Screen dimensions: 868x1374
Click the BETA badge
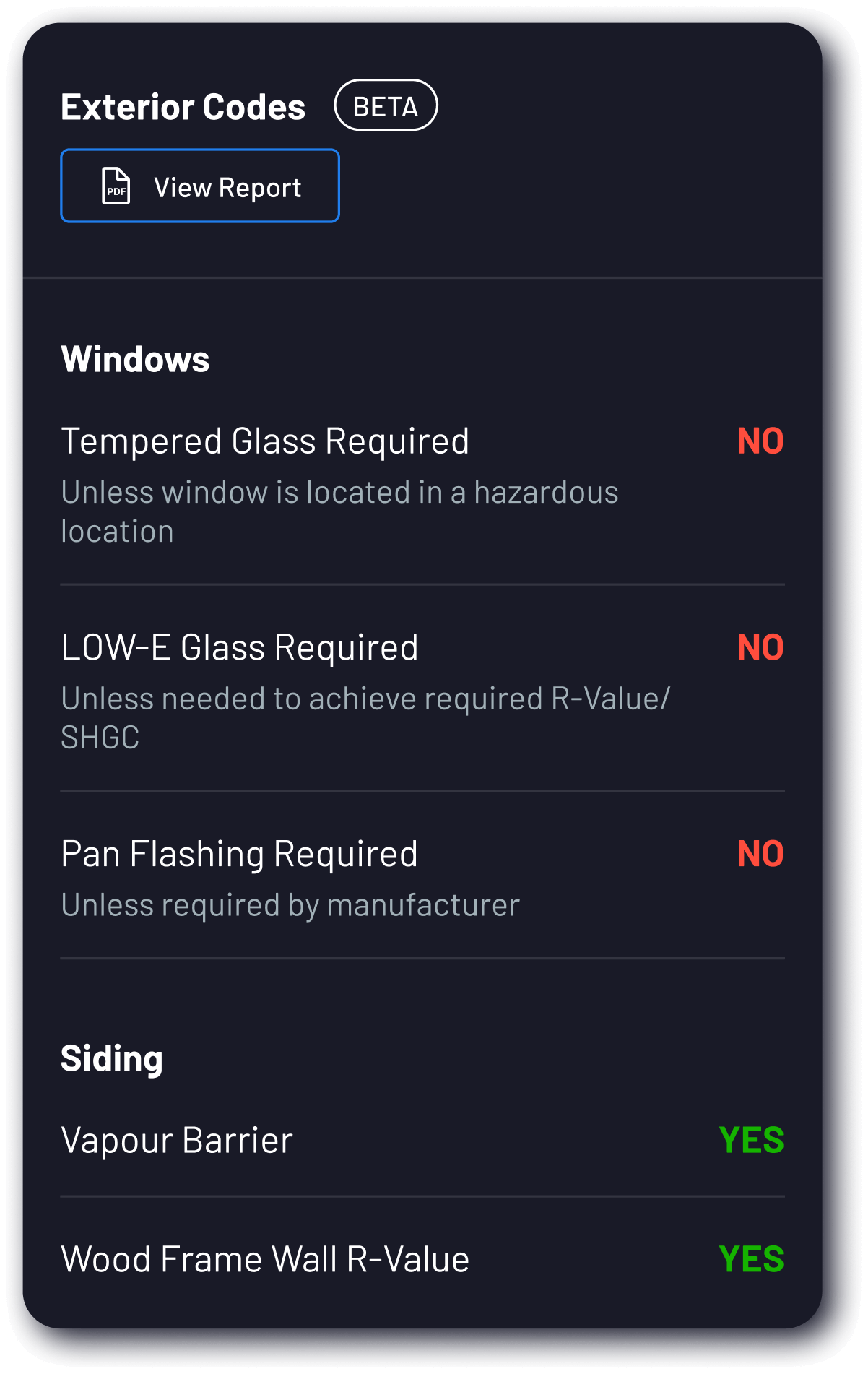(x=386, y=105)
